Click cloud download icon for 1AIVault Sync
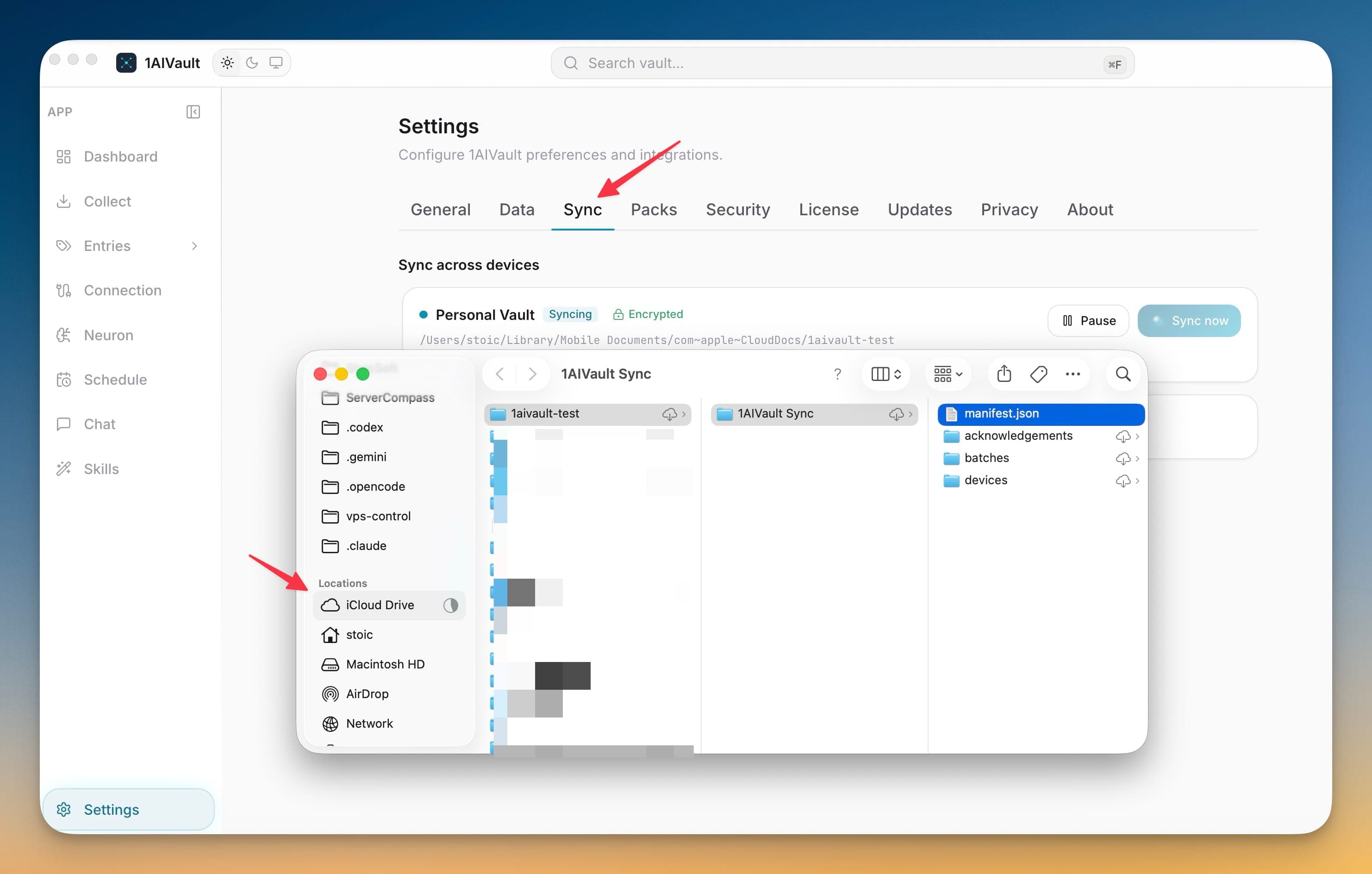The width and height of the screenshot is (1372, 874). (896, 414)
